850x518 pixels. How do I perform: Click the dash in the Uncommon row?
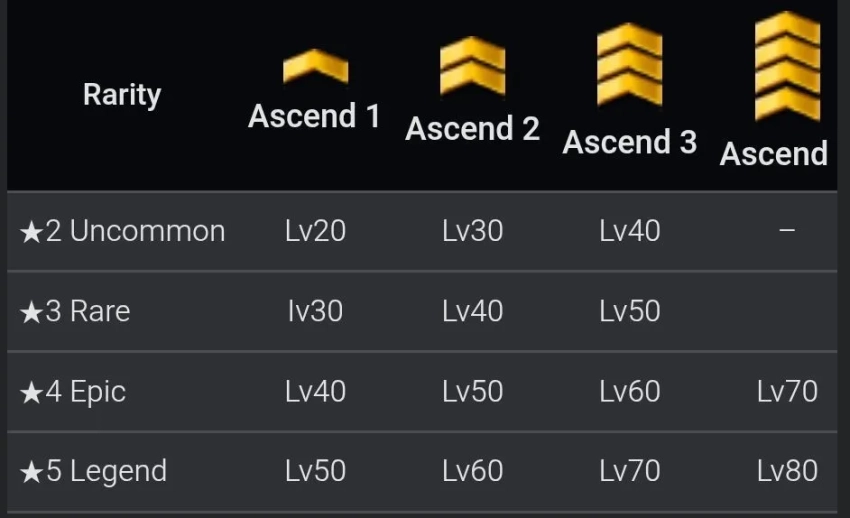787,231
